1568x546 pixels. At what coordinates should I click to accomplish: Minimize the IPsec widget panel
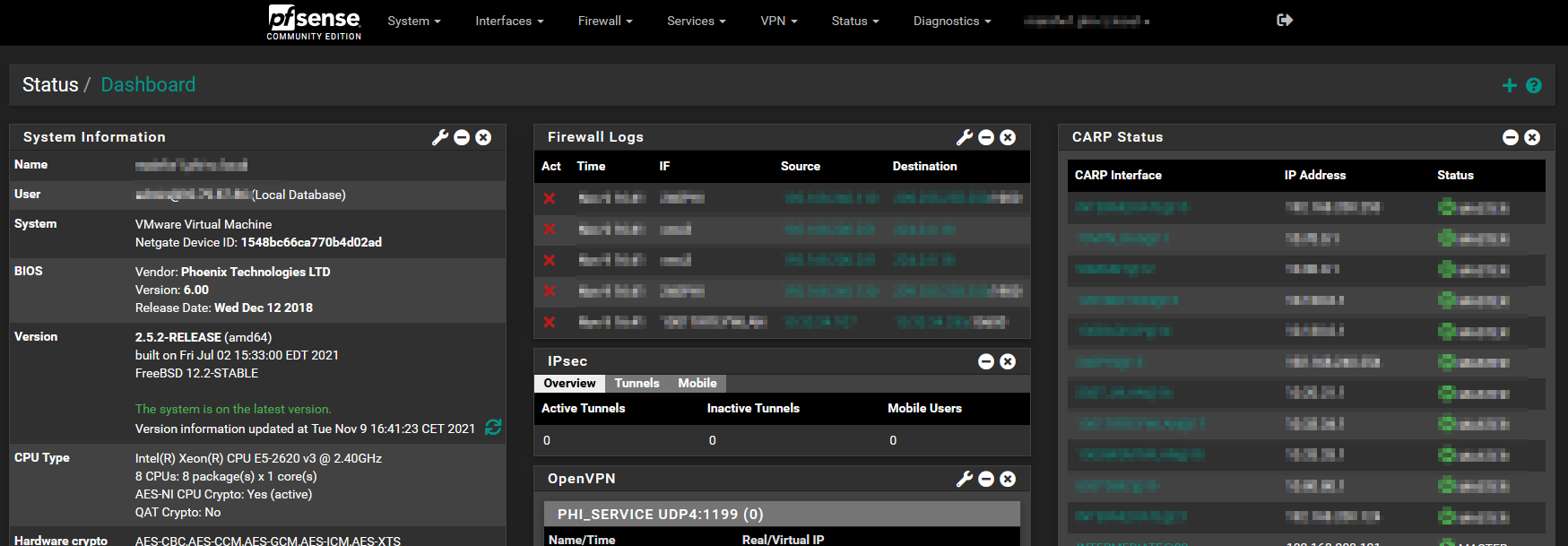(986, 361)
